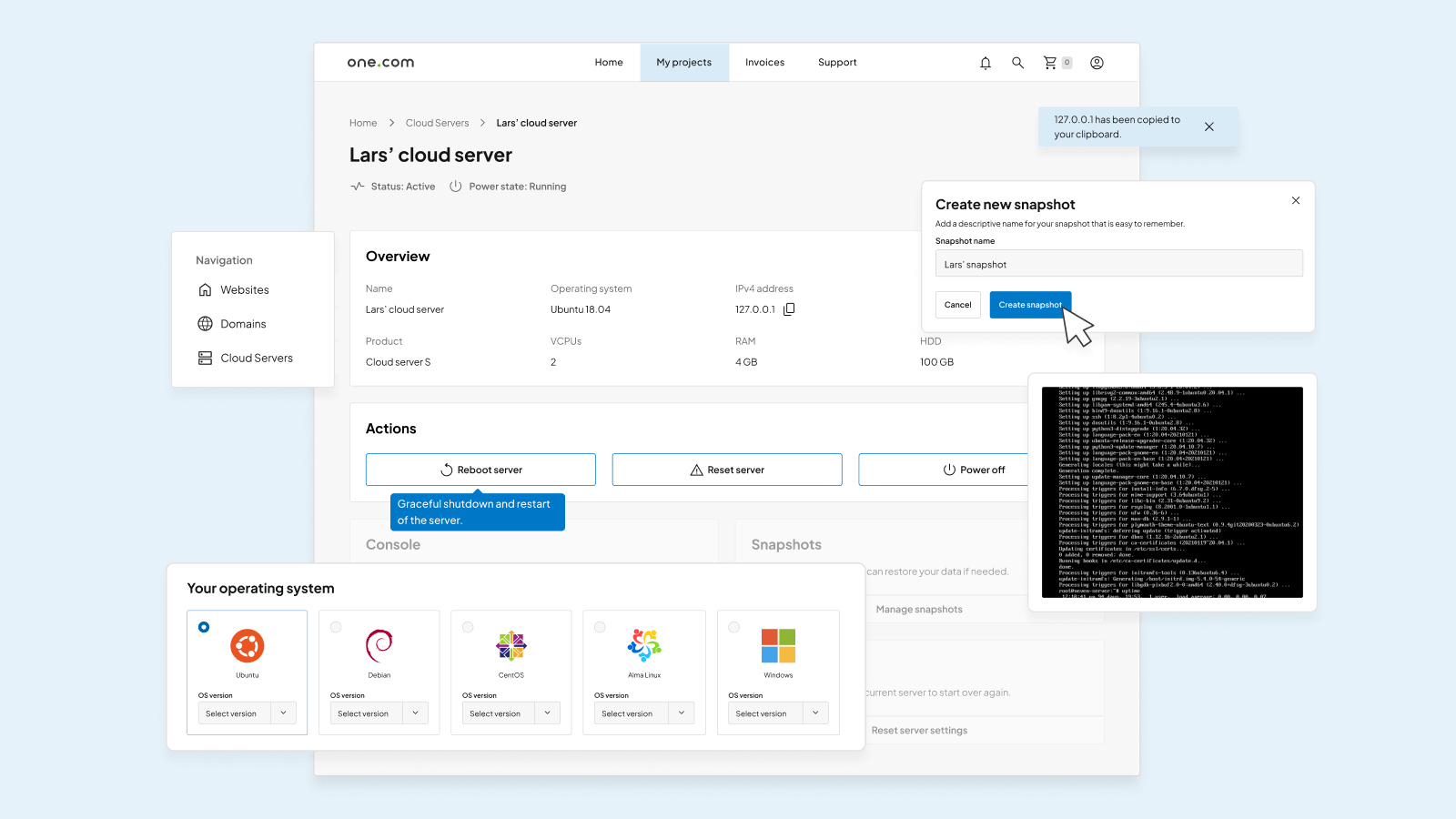Open the search magnifier

(x=1017, y=63)
